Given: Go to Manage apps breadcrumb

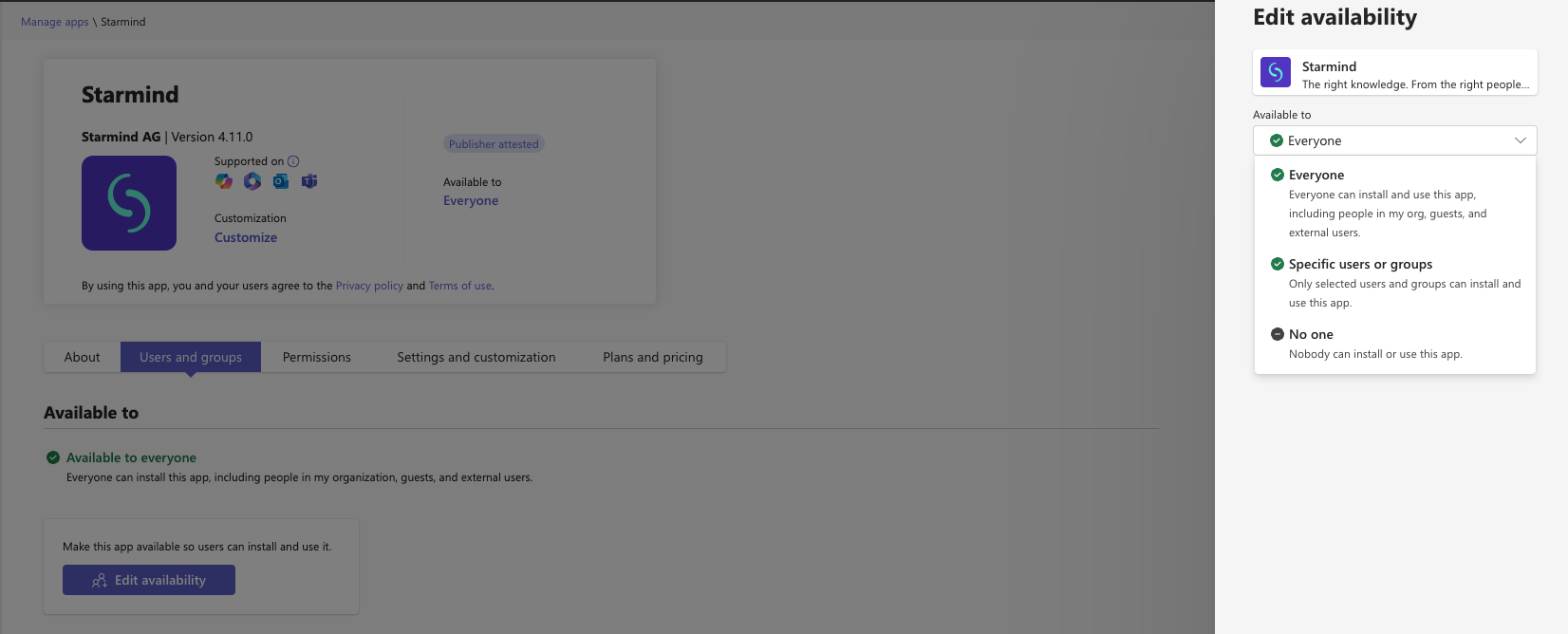Looking at the screenshot, I should pos(55,22).
